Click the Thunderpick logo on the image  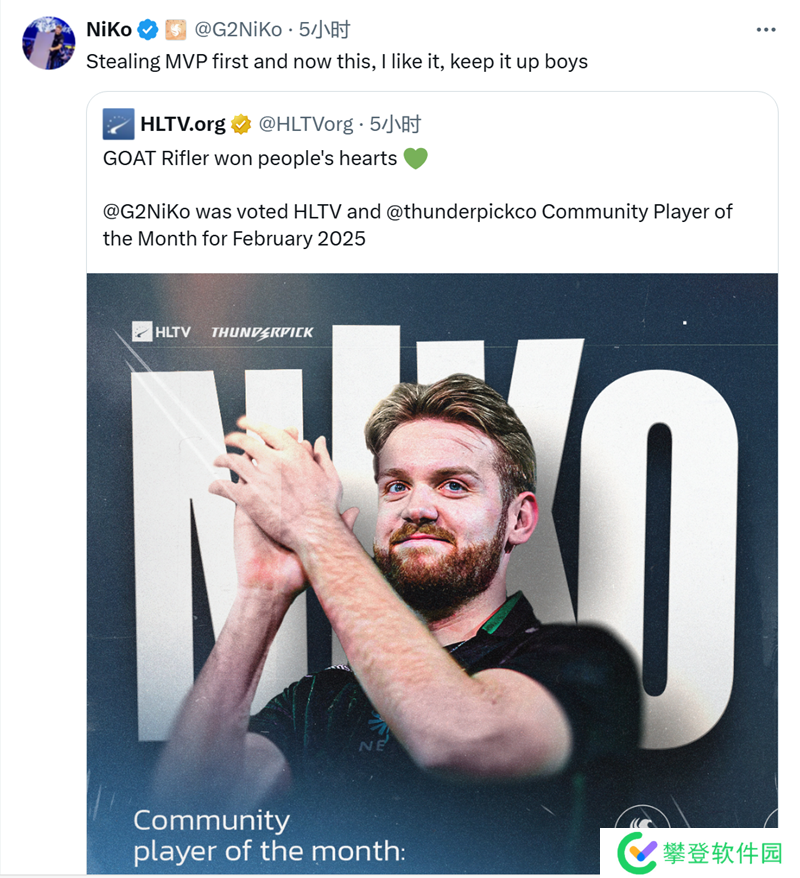pos(262,332)
